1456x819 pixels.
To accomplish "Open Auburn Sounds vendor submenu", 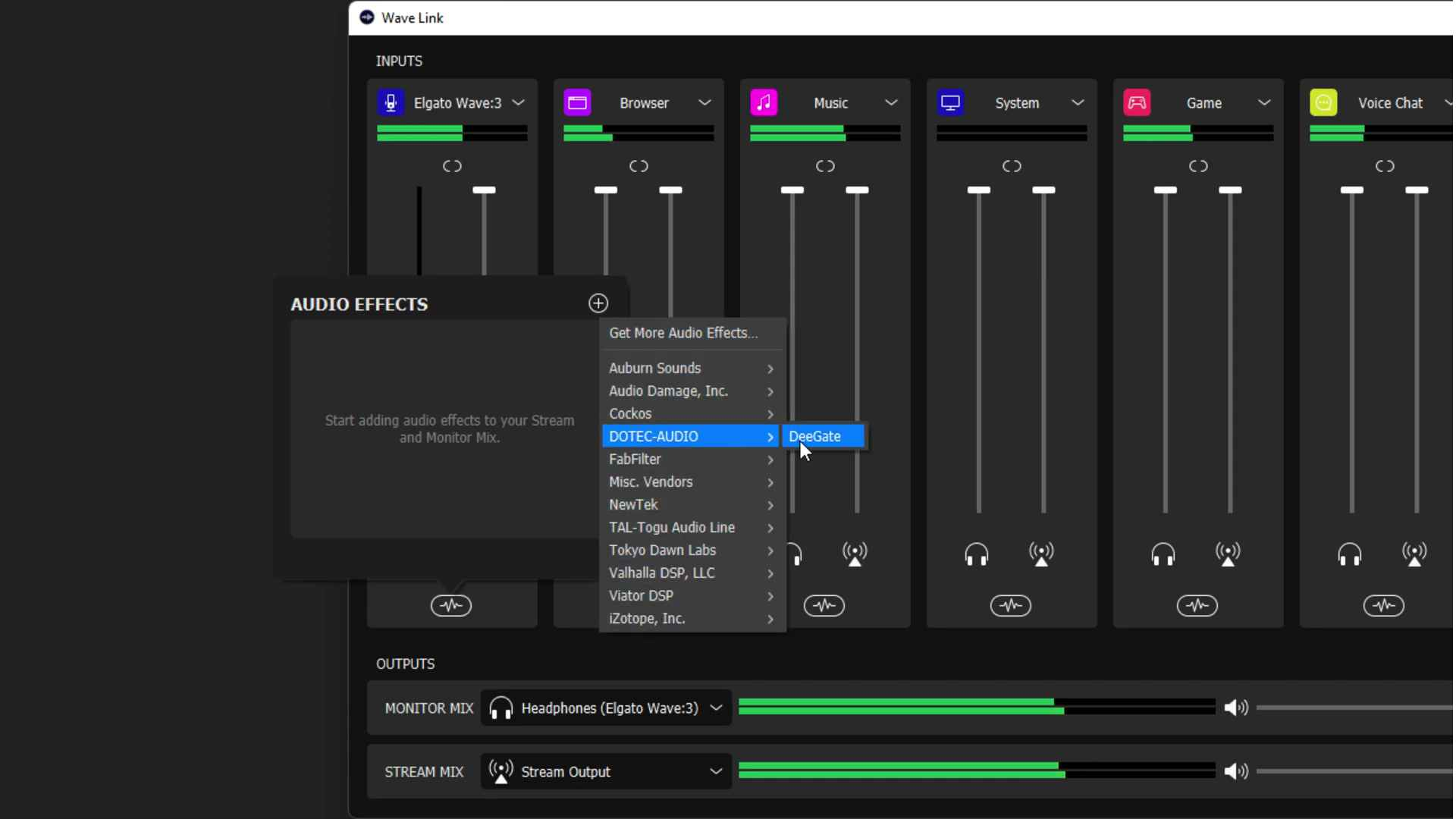I will [692, 368].
